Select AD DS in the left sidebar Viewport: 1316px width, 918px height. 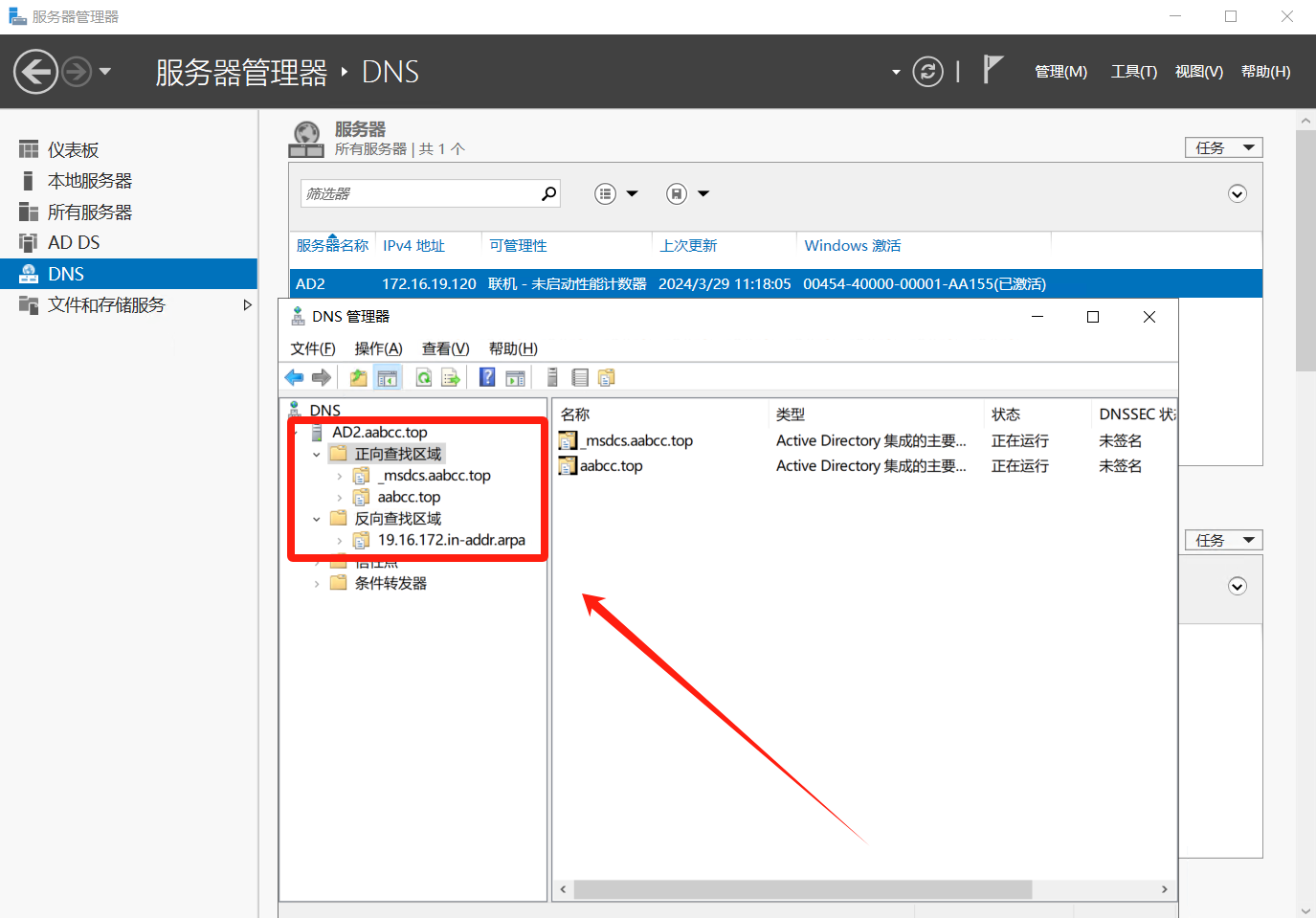74,243
